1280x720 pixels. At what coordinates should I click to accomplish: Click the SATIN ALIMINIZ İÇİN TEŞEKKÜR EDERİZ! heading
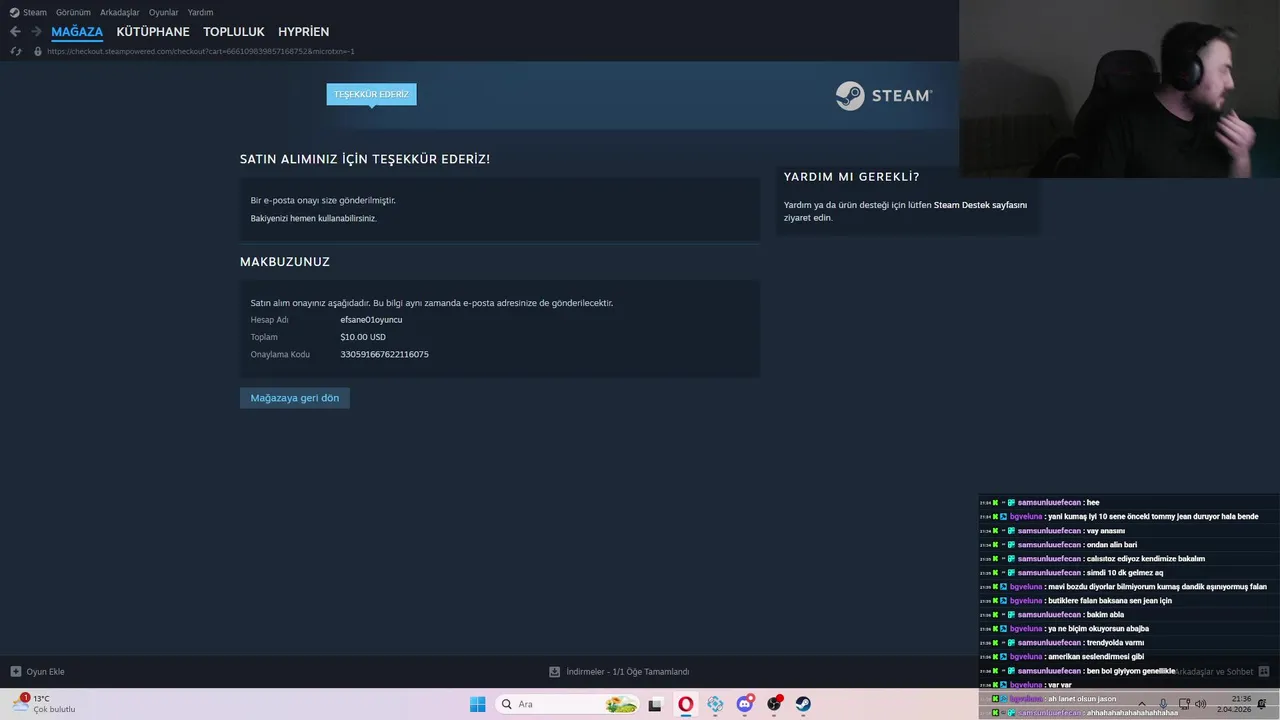click(365, 159)
